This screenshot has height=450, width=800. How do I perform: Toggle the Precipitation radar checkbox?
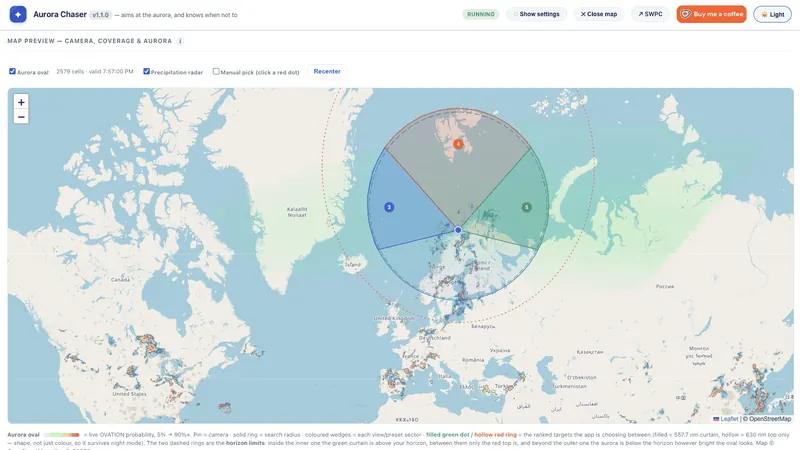point(146,71)
